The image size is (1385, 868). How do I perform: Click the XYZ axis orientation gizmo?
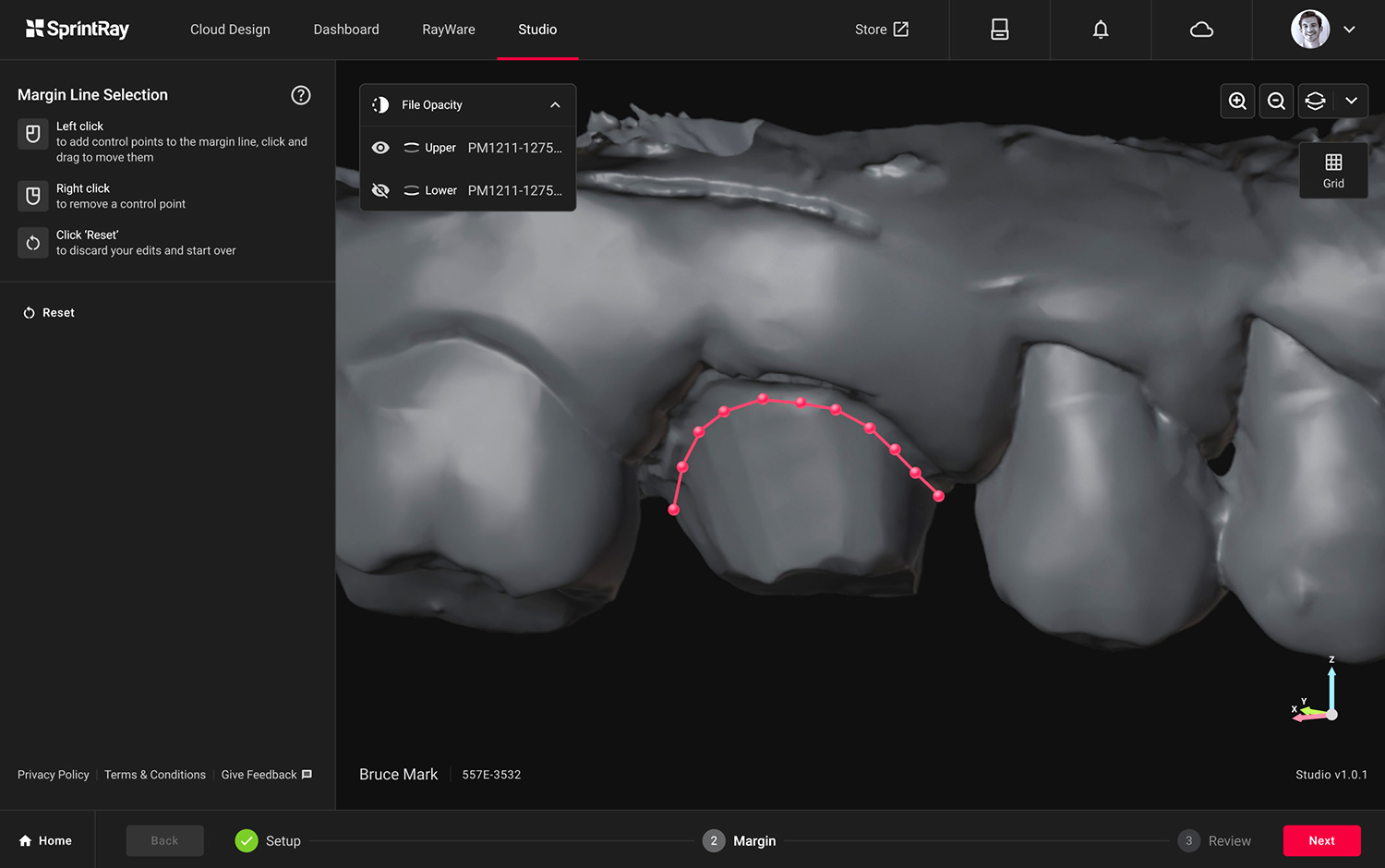(x=1317, y=691)
